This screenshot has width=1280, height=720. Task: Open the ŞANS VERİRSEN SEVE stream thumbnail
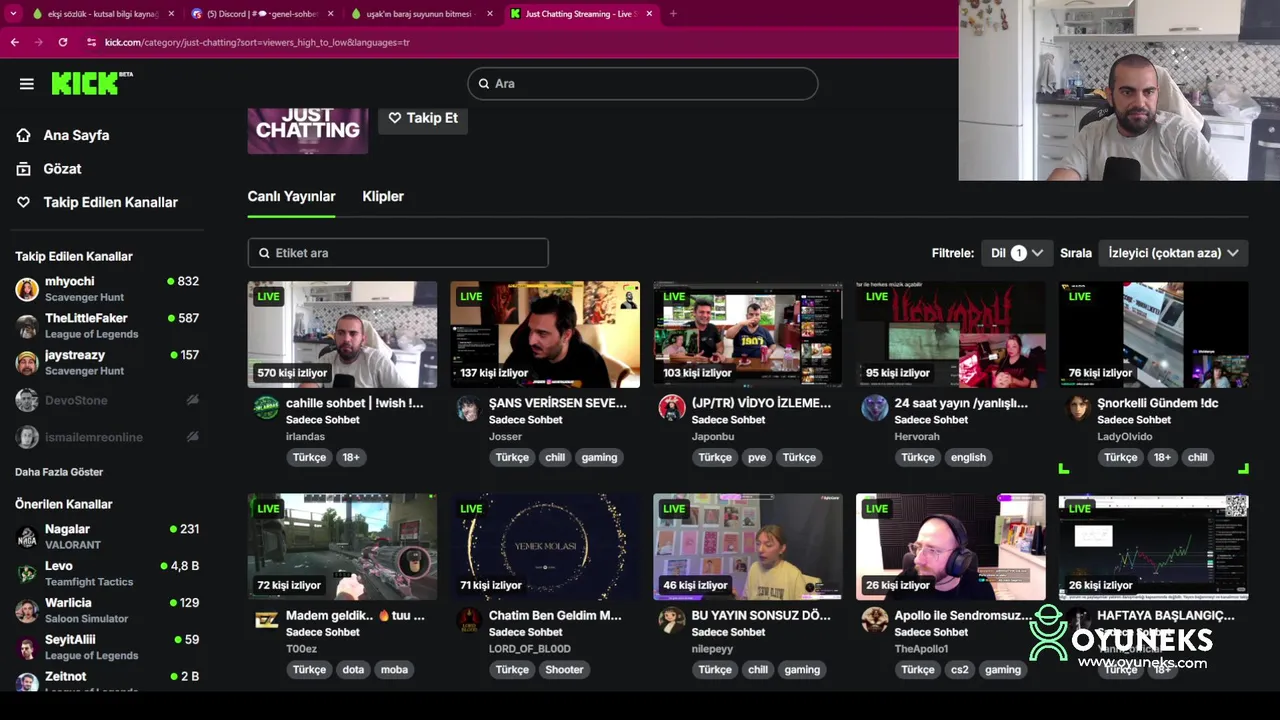545,334
